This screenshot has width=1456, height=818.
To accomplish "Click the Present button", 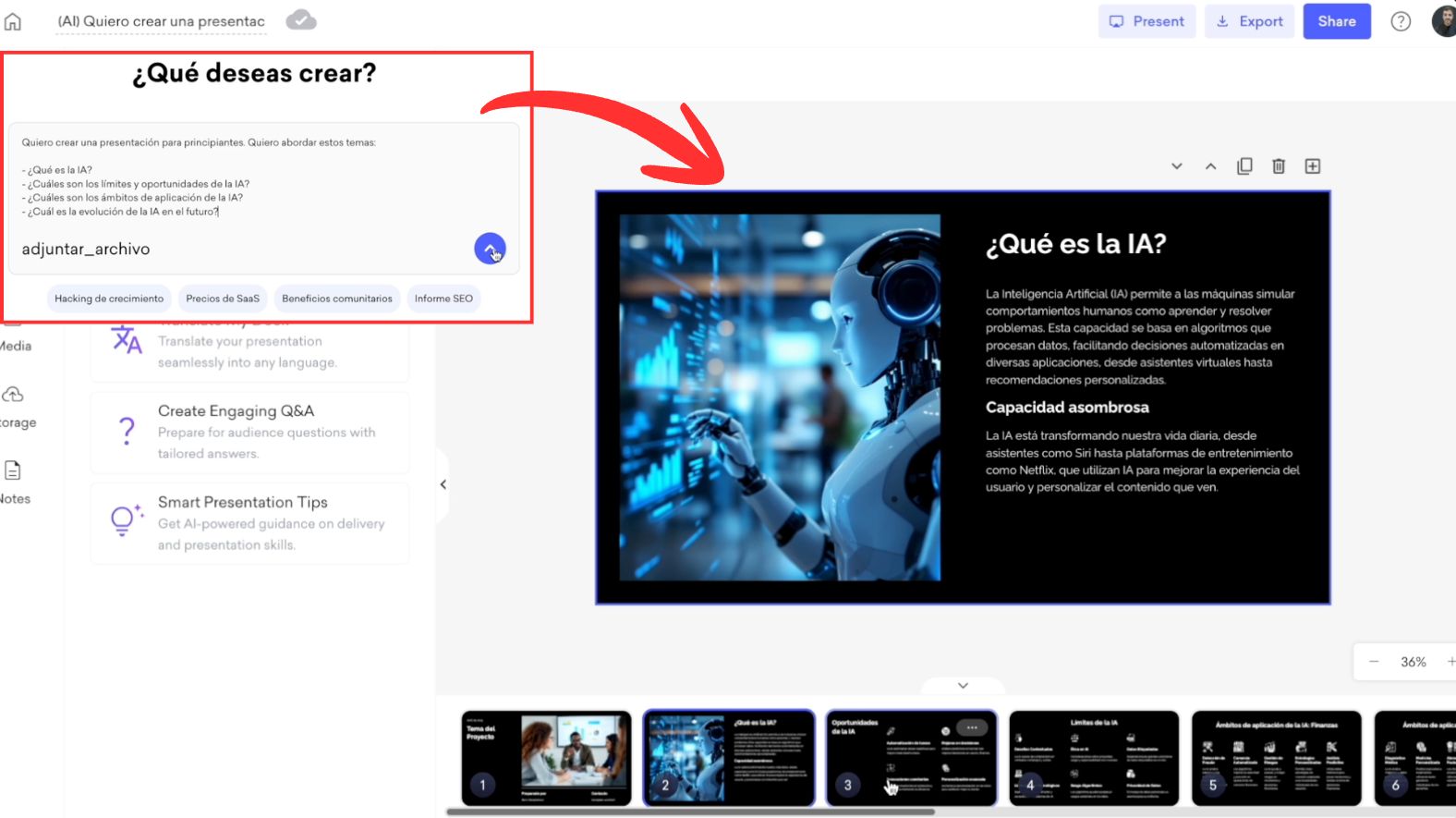I will click(x=1147, y=21).
